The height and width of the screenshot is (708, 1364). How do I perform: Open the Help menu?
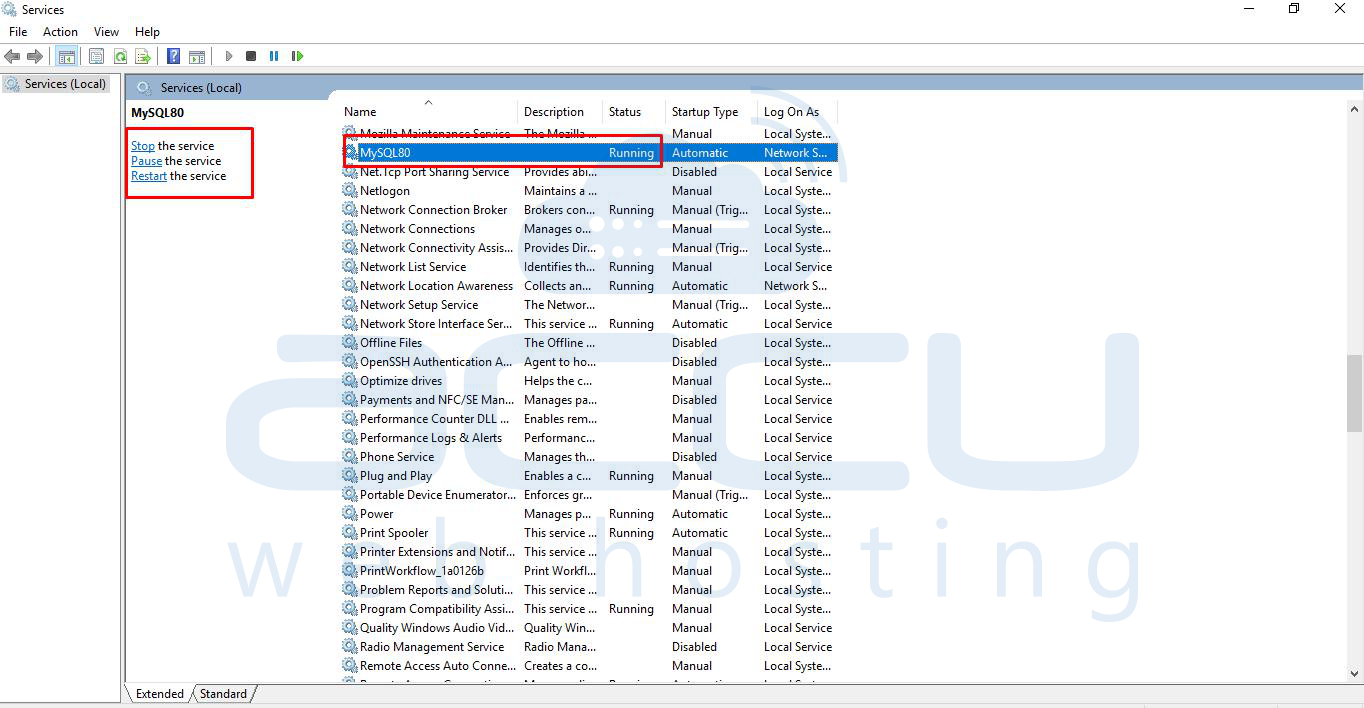pyautogui.click(x=147, y=32)
